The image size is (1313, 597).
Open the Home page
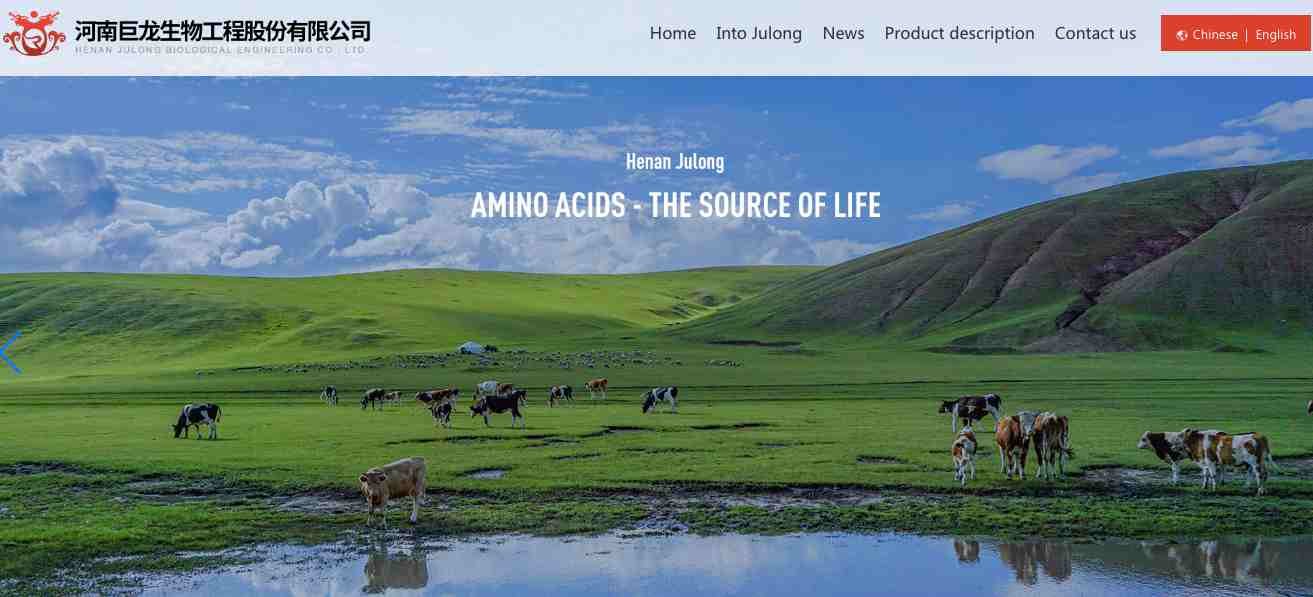(x=673, y=33)
